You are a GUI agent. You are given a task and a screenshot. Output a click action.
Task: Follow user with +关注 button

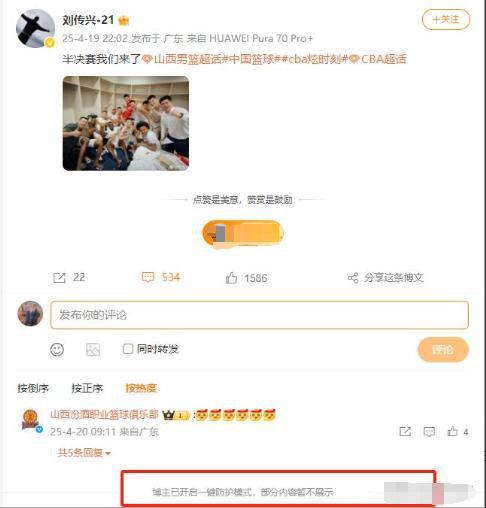click(x=446, y=20)
